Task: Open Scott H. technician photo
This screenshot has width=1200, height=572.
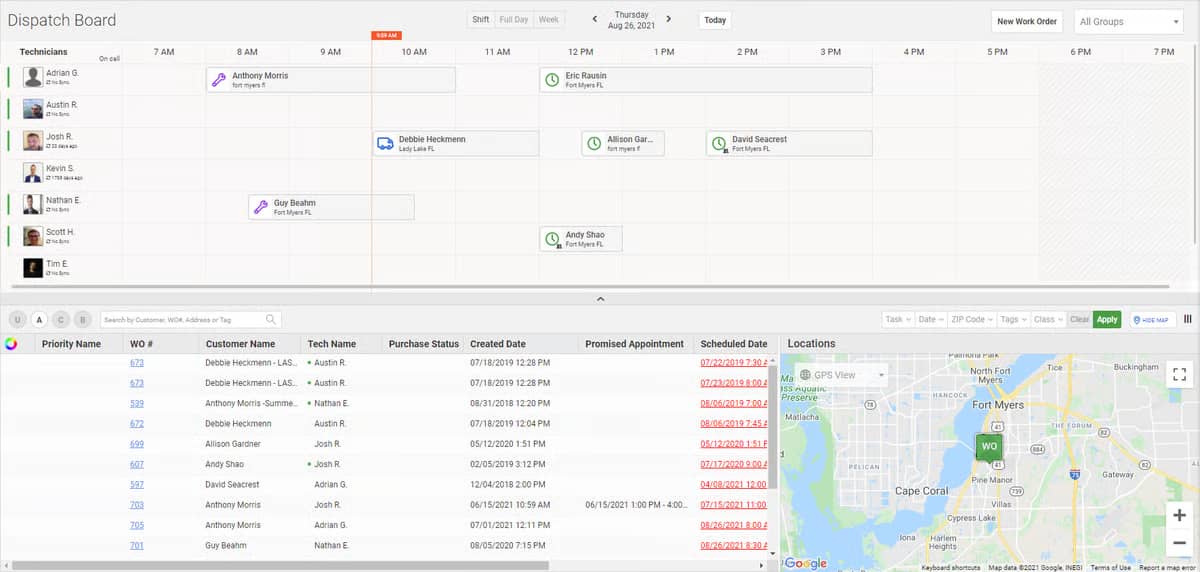Action: pos(33,237)
